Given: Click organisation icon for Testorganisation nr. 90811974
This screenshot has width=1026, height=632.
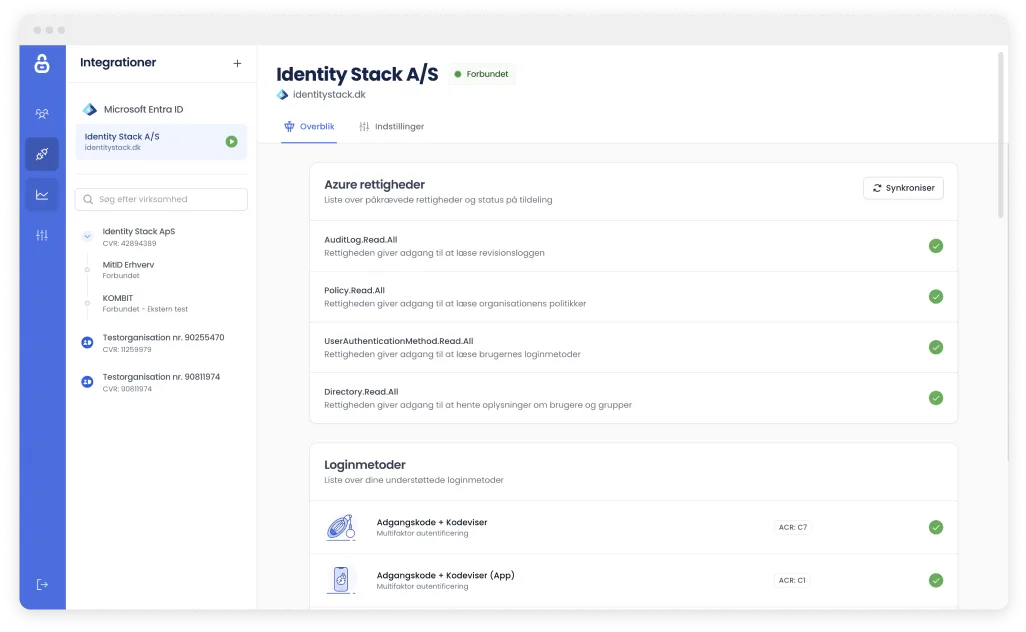Looking at the screenshot, I should click(87, 381).
